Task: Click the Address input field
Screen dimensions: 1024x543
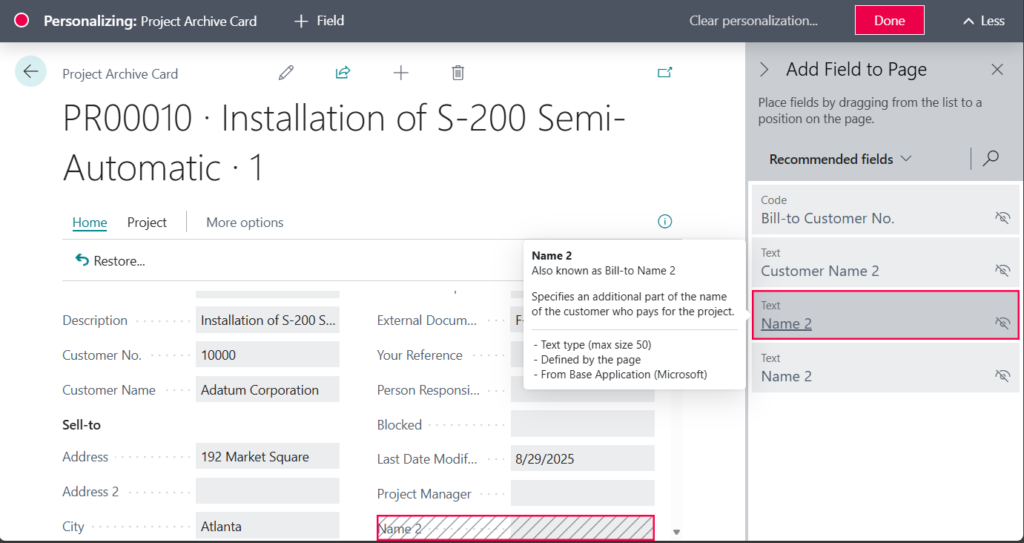Action: pyautogui.click(x=267, y=457)
